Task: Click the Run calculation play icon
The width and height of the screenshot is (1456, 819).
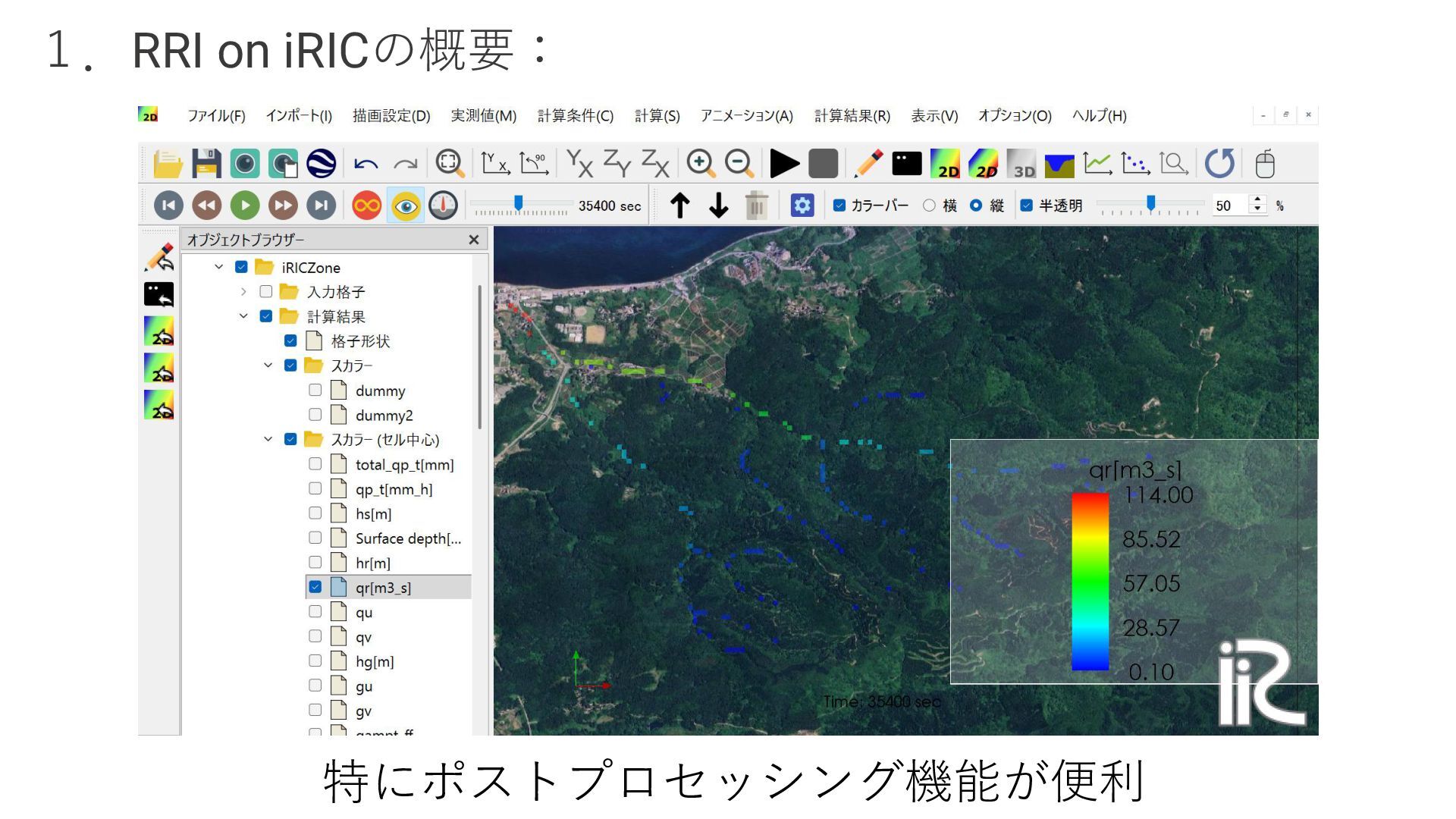Action: pyautogui.click(x=784, y=163)
